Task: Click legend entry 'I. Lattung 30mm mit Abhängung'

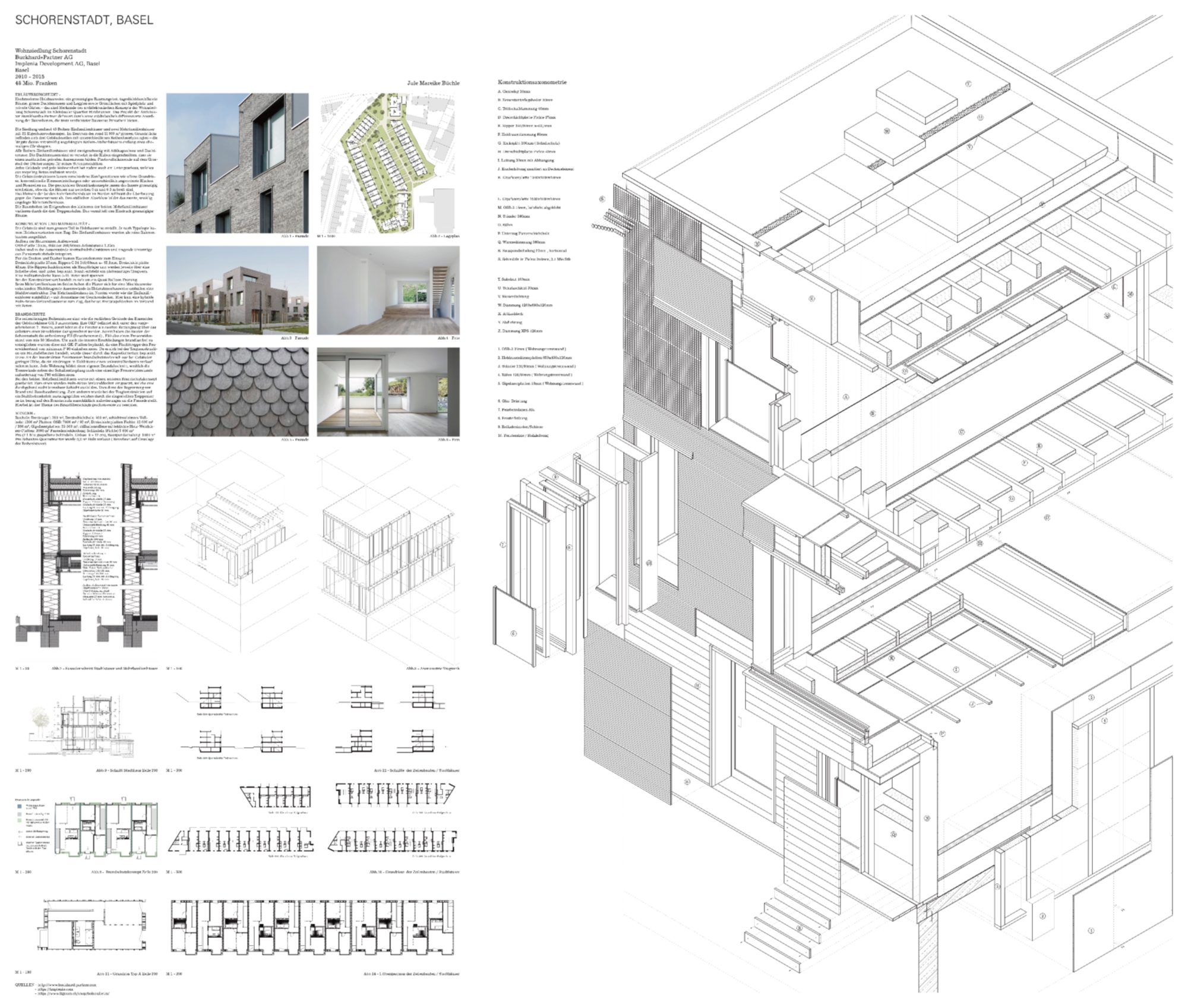Action: (x=526, y=160)
